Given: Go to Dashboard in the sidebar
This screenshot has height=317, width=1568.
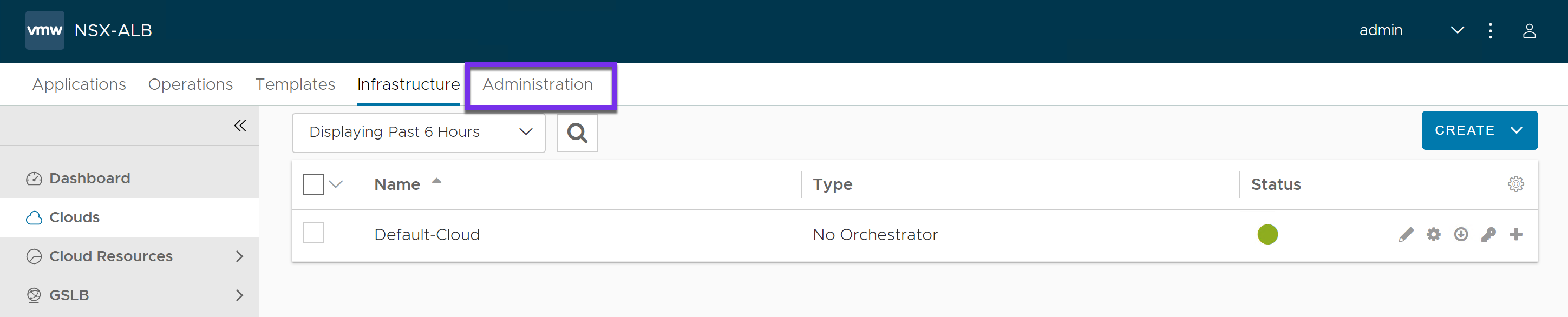Looking at the screenshot, I should [x=89, y=179].
